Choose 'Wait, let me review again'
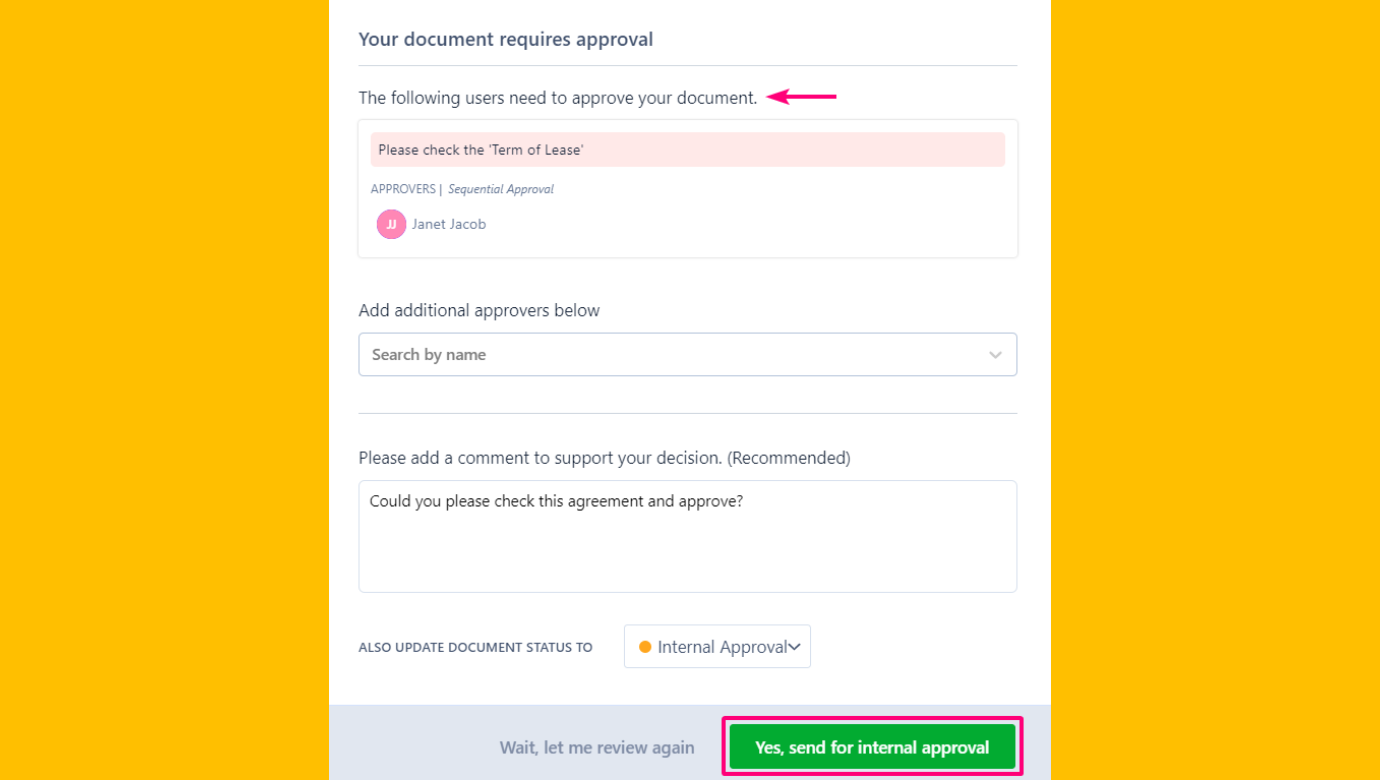 597,746
